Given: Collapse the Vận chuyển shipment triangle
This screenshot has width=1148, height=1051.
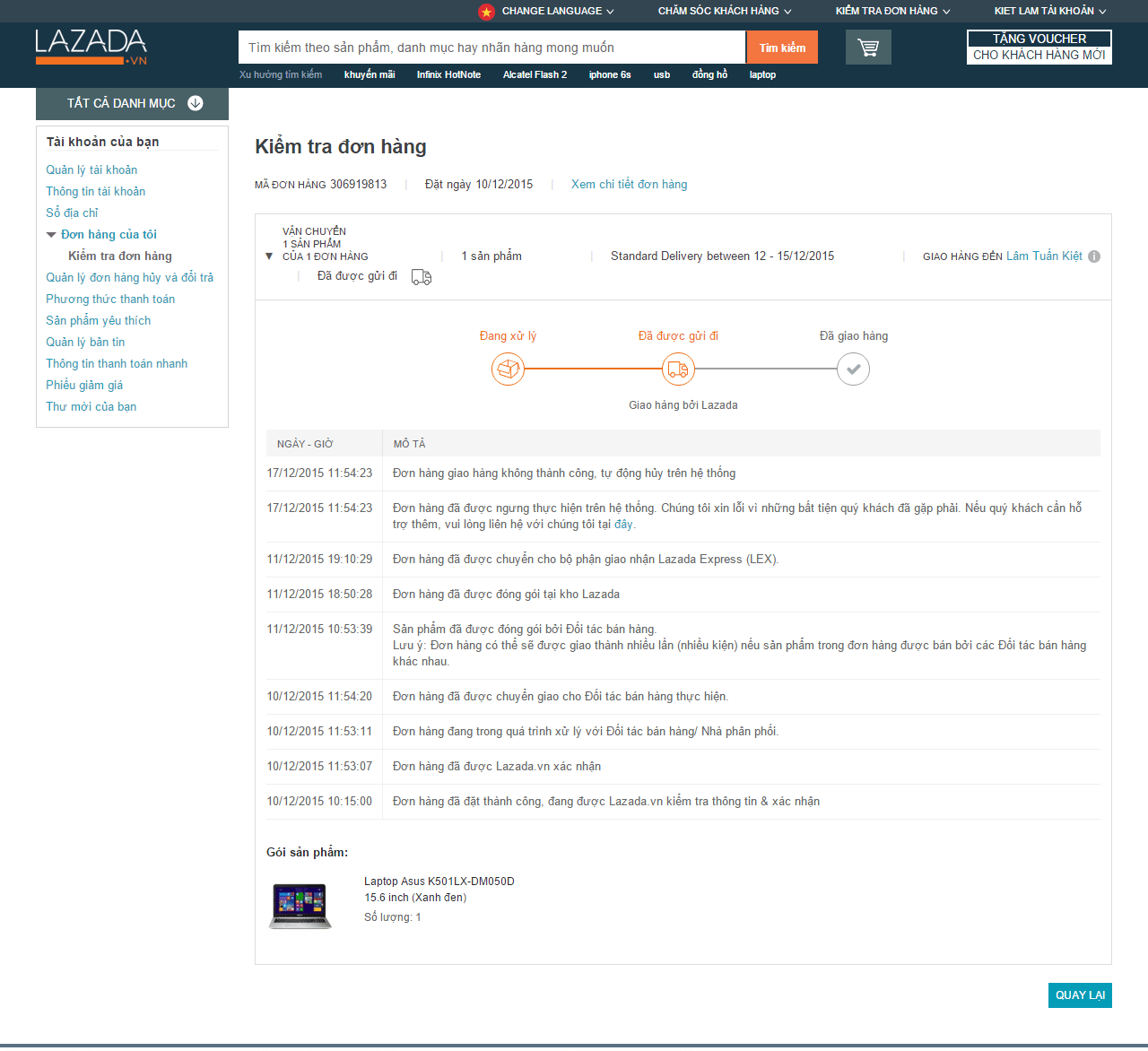Looking at the screenshot, I should 269,256.
